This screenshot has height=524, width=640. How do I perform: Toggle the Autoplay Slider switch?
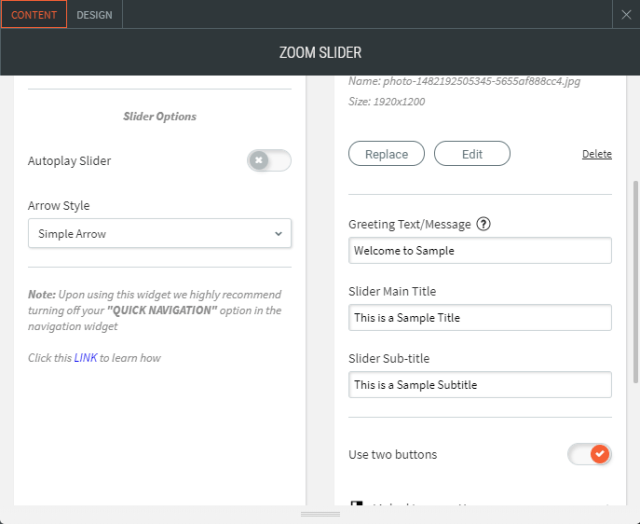pos(269,160)
